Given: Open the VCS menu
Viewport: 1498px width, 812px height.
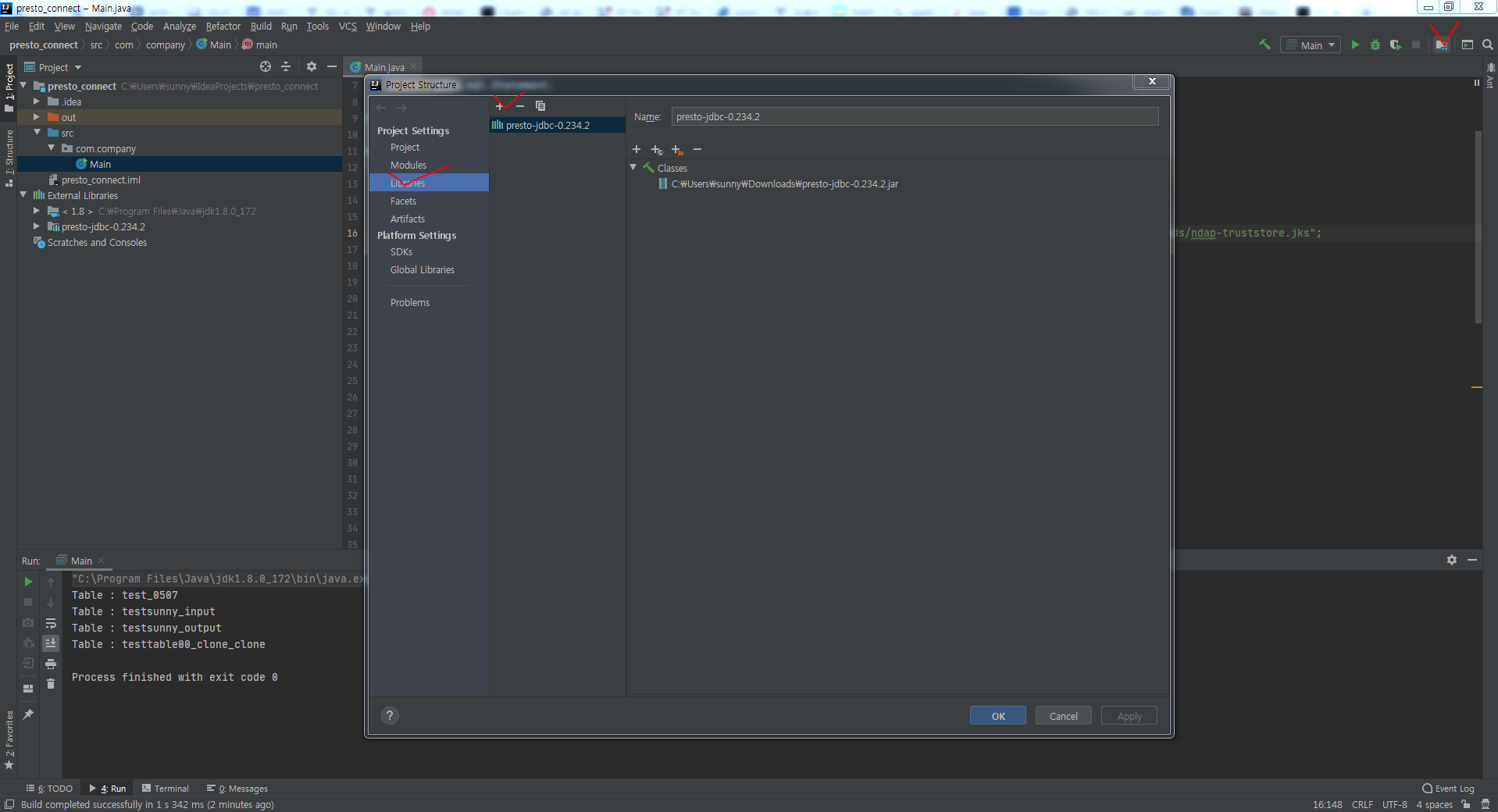Looking at the screenshot, I should tap(348, 27).
